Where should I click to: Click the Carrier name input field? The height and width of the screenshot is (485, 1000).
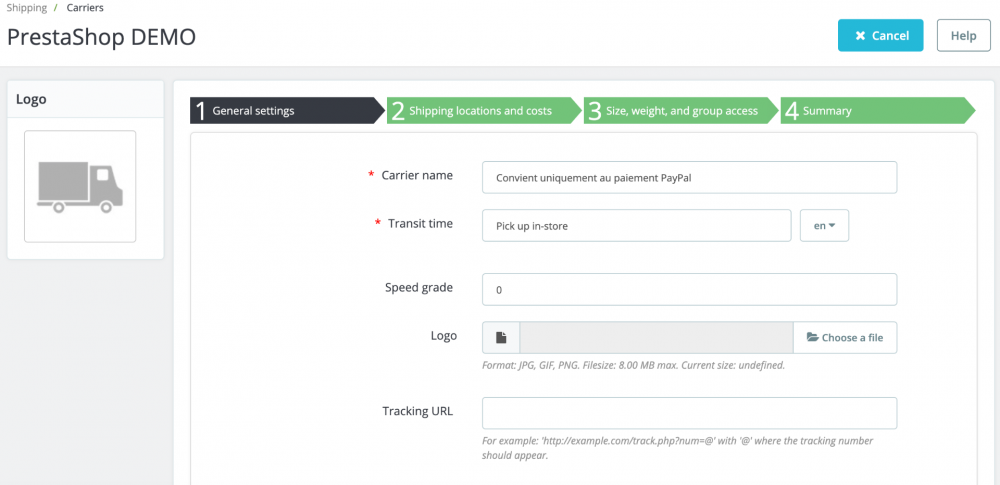click(x=689, y=177)
